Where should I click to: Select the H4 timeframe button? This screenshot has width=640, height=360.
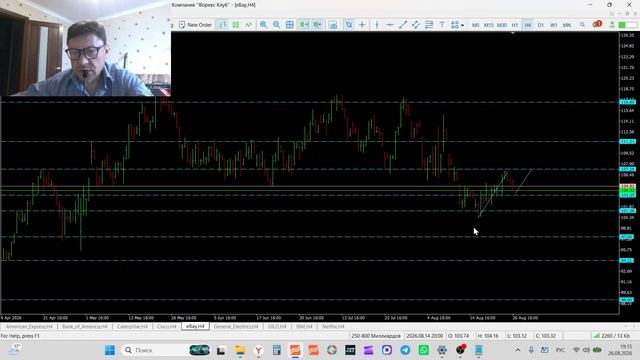click(528, 25)
